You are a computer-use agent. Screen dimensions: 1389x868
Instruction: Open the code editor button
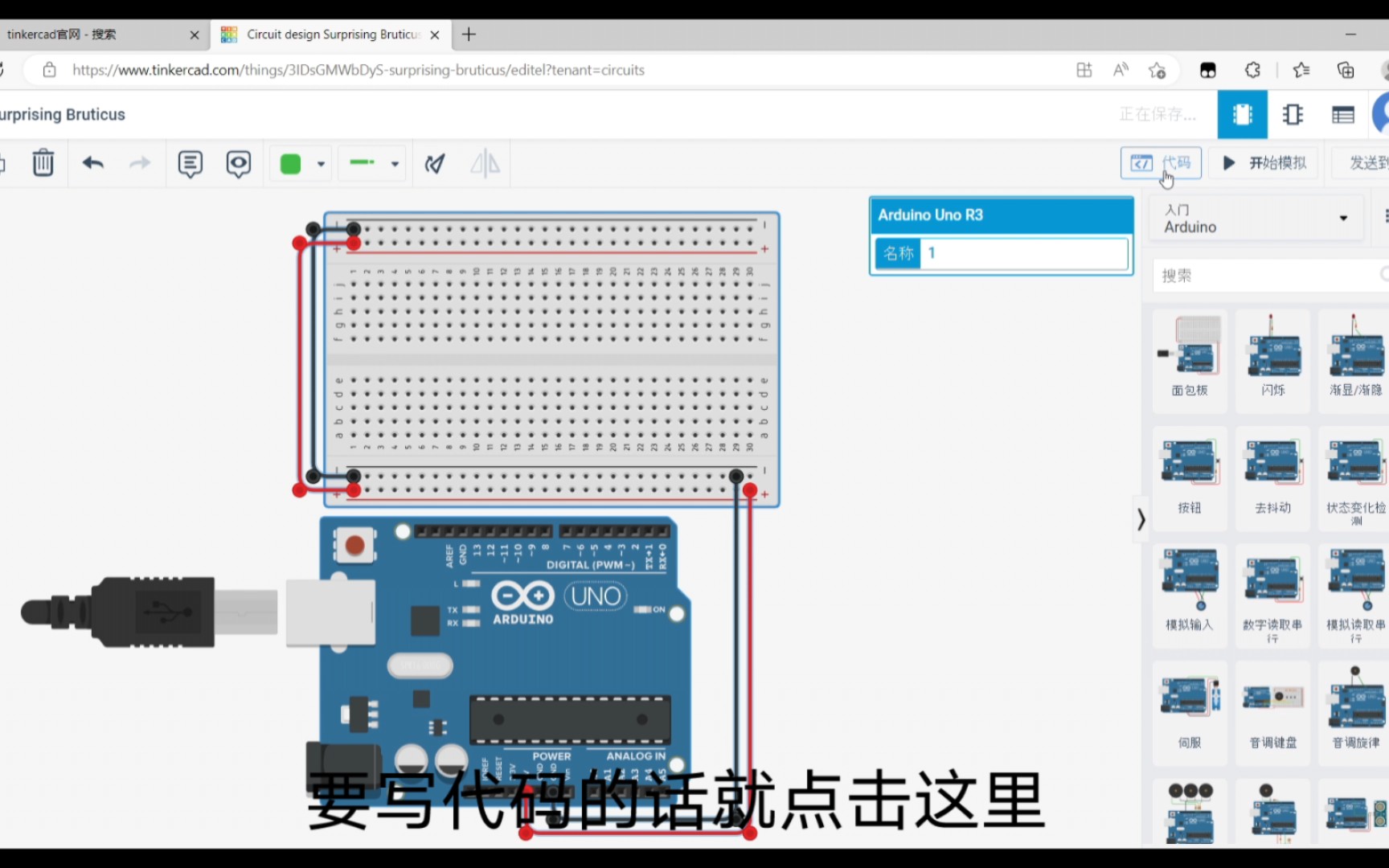(x=1161, y=163)
